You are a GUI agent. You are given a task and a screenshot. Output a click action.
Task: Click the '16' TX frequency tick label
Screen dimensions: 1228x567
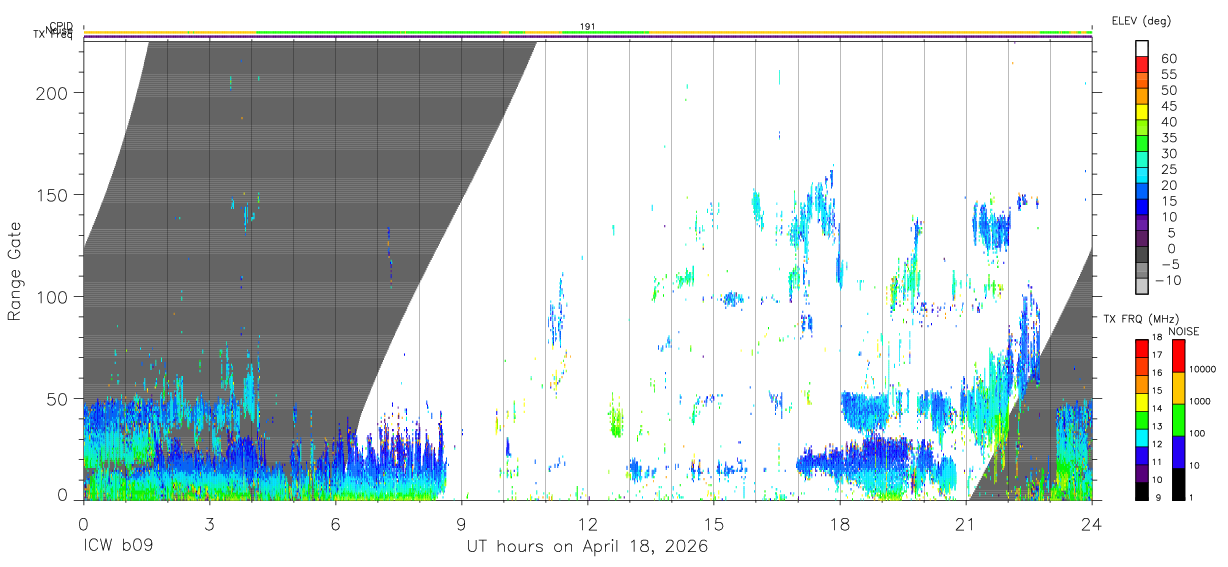point(1159,374)
